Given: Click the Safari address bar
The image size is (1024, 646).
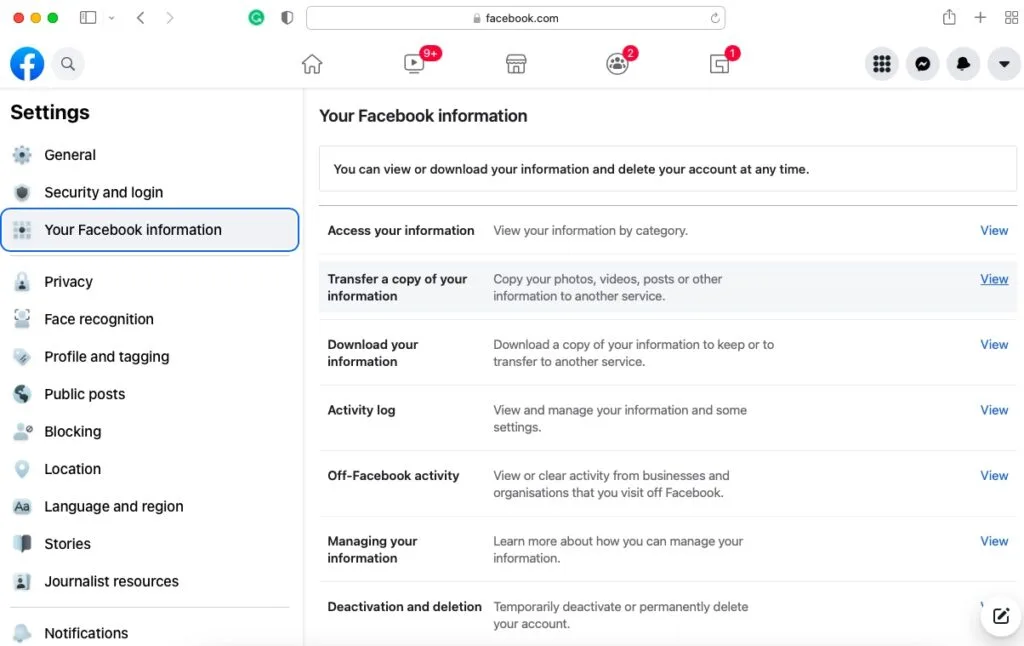Looking at the screenshot, I should 515,18.
